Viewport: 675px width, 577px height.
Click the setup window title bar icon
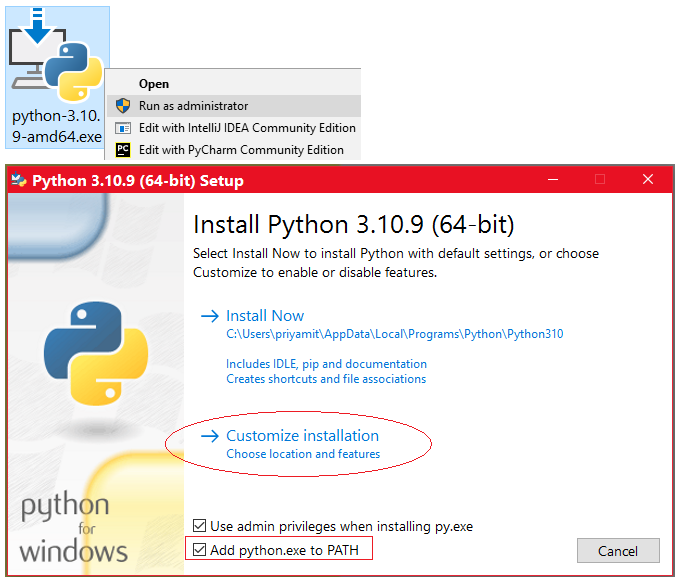click(x=19, y=180)
